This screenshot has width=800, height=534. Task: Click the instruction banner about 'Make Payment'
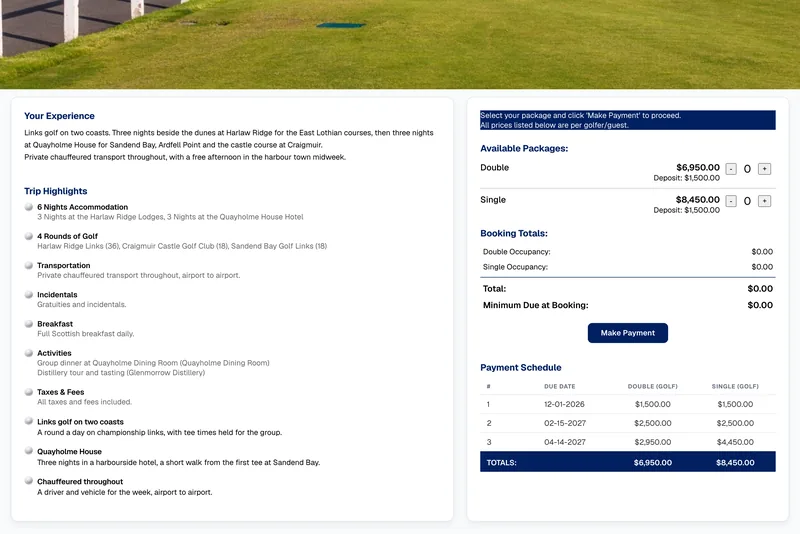tap(628, 120)
